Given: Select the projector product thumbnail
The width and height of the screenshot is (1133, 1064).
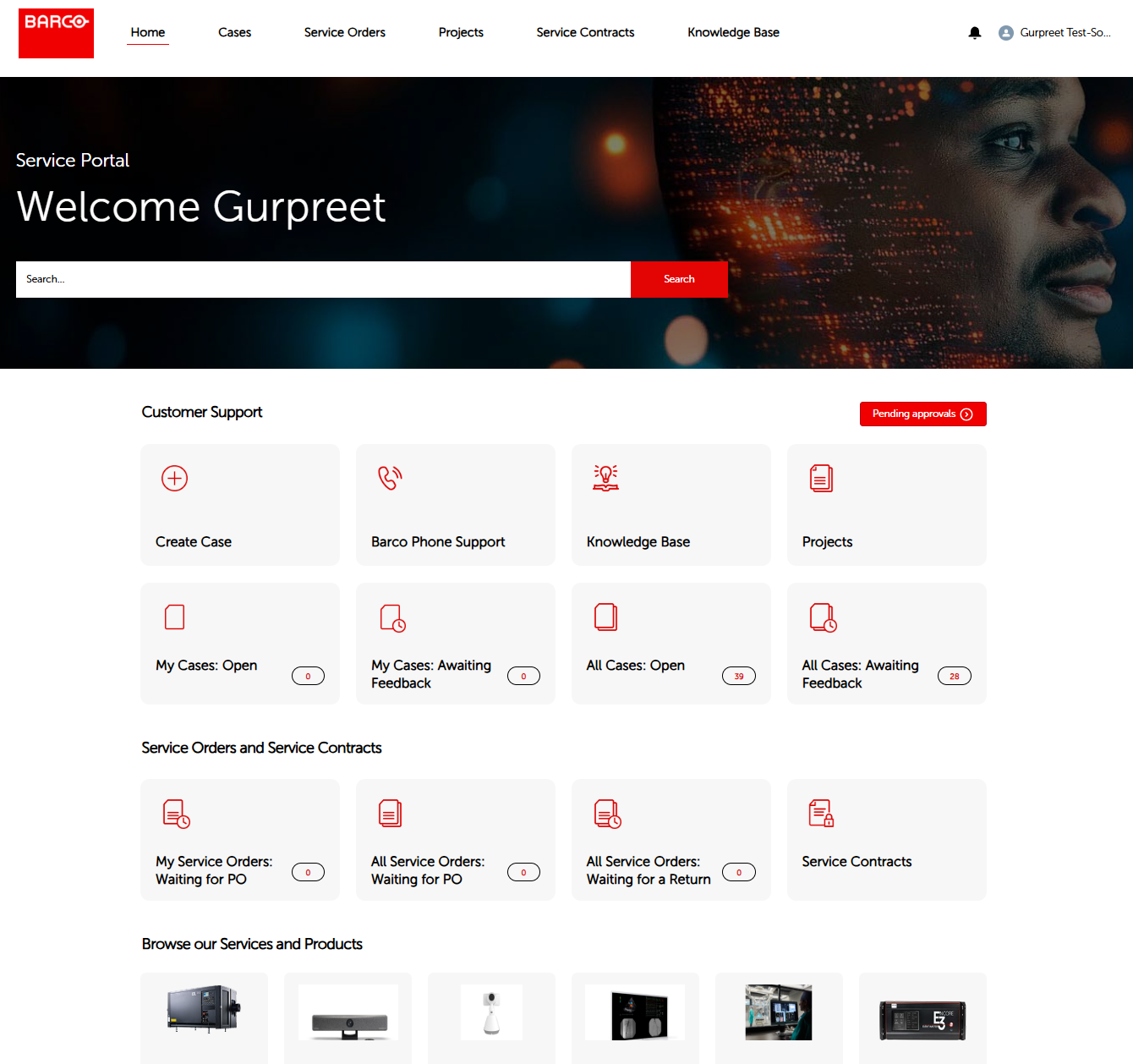Looking at the screenshot, I should (x=204, y=1011).
